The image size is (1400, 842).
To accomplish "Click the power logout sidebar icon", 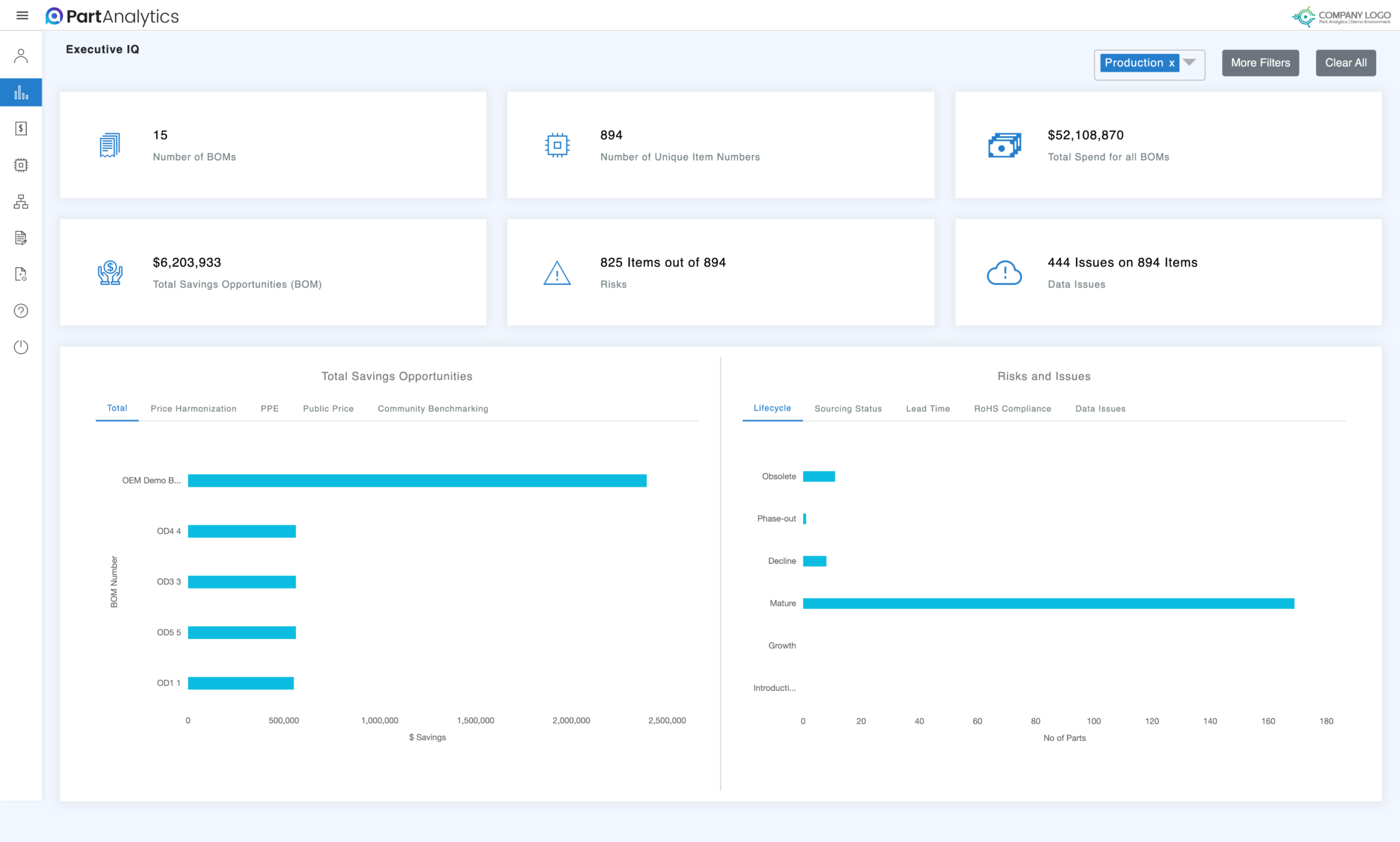I will pyautogui.click(x=21, y=347).
